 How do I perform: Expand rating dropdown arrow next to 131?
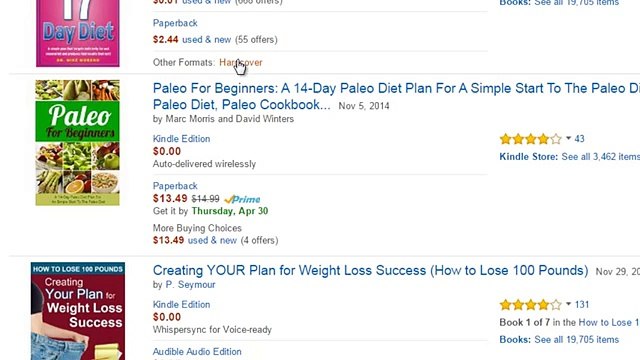pos(568,304)
